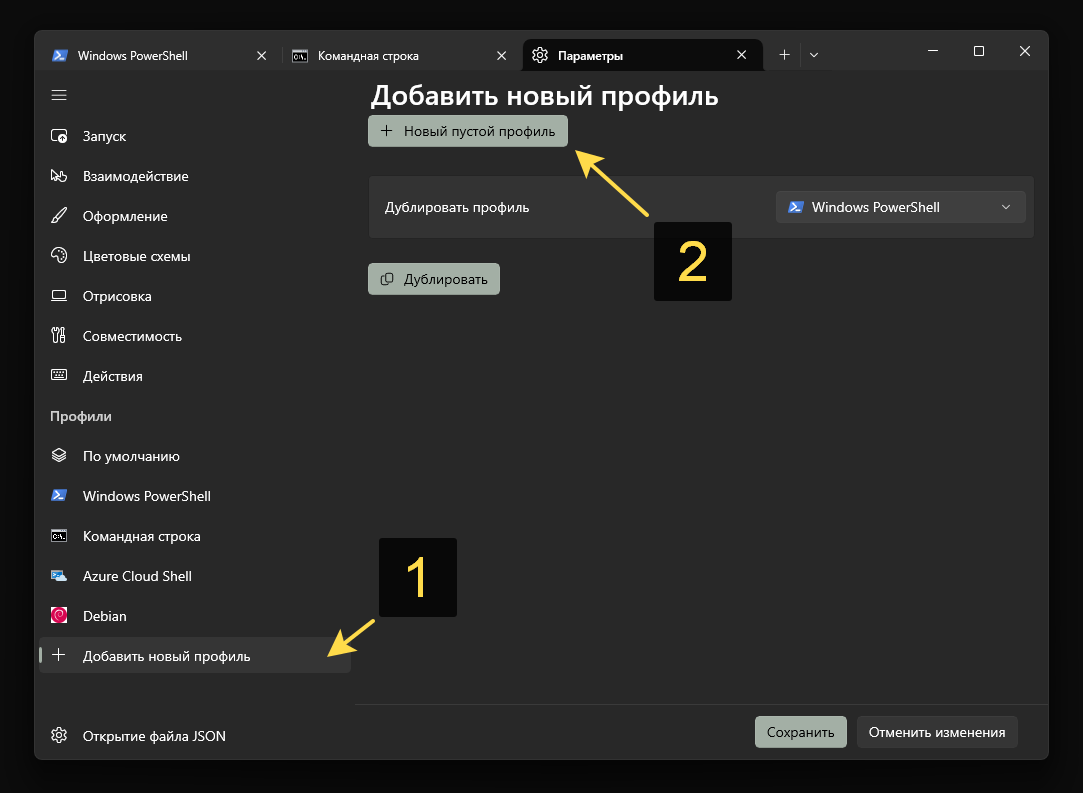Click the Запуск startup icon in sidebar
The width and height of the screenshot is (1083, 793).
point(59,136)
